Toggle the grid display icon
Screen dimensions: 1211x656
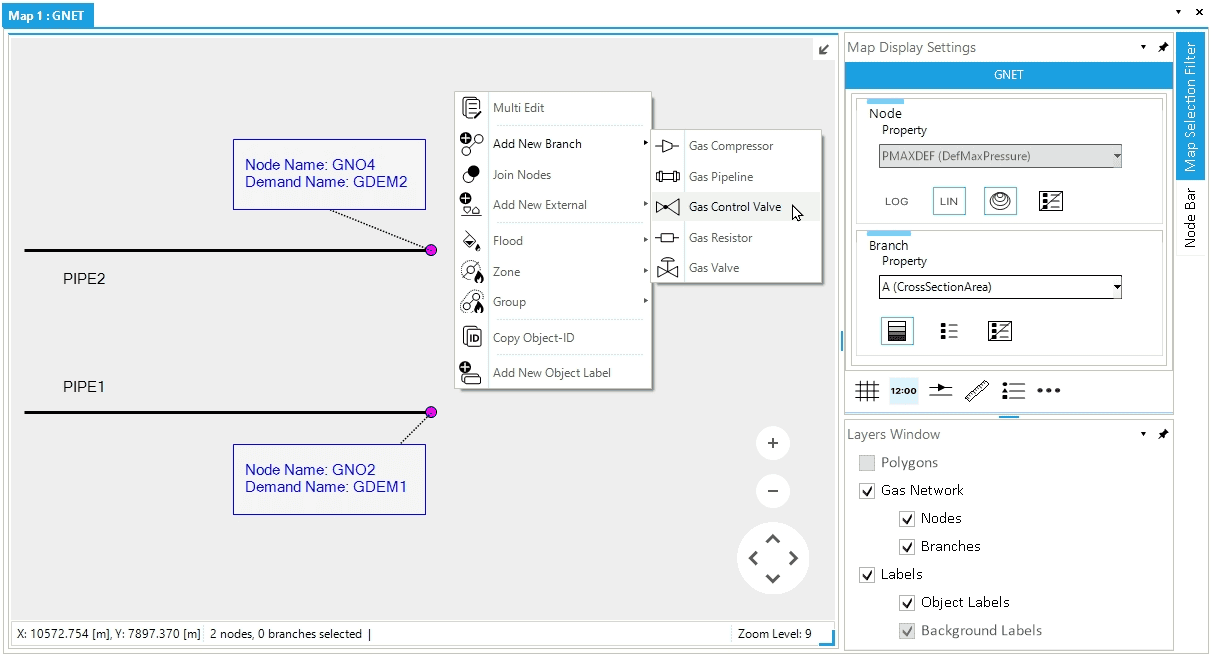point(867,391)
